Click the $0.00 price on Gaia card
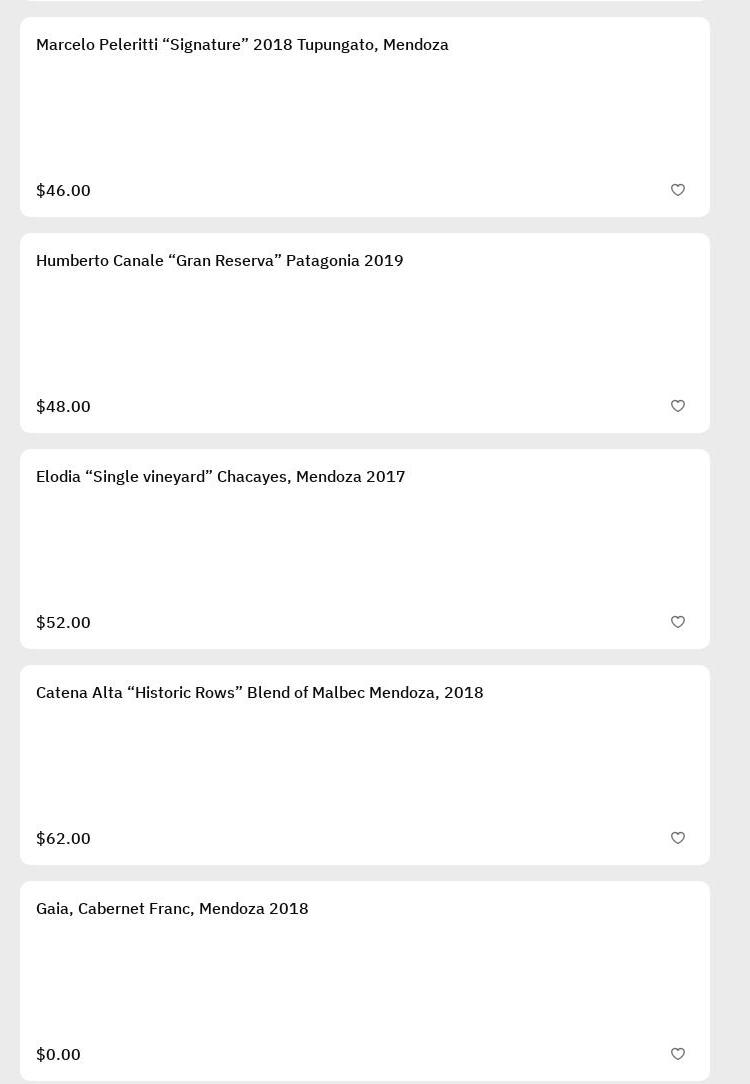 point(58,1054)
